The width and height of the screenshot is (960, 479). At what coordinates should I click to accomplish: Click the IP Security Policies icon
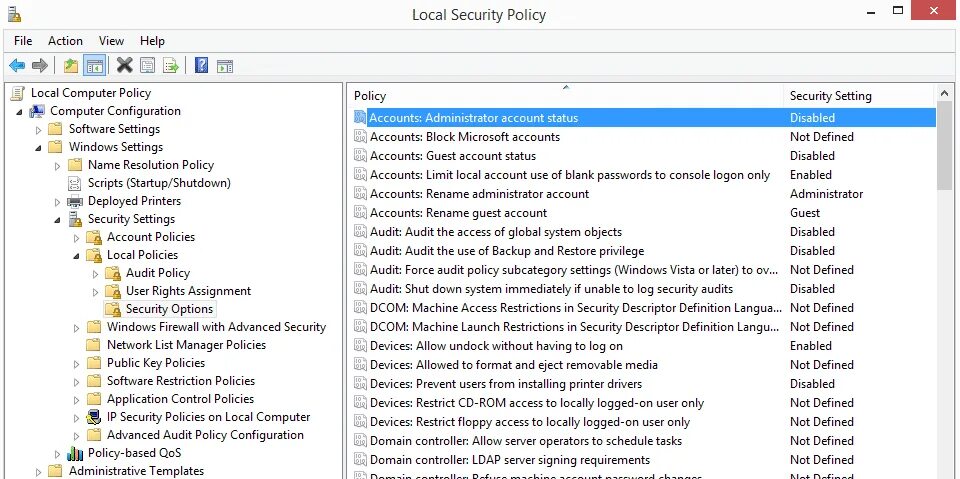(x=94, y=417)
